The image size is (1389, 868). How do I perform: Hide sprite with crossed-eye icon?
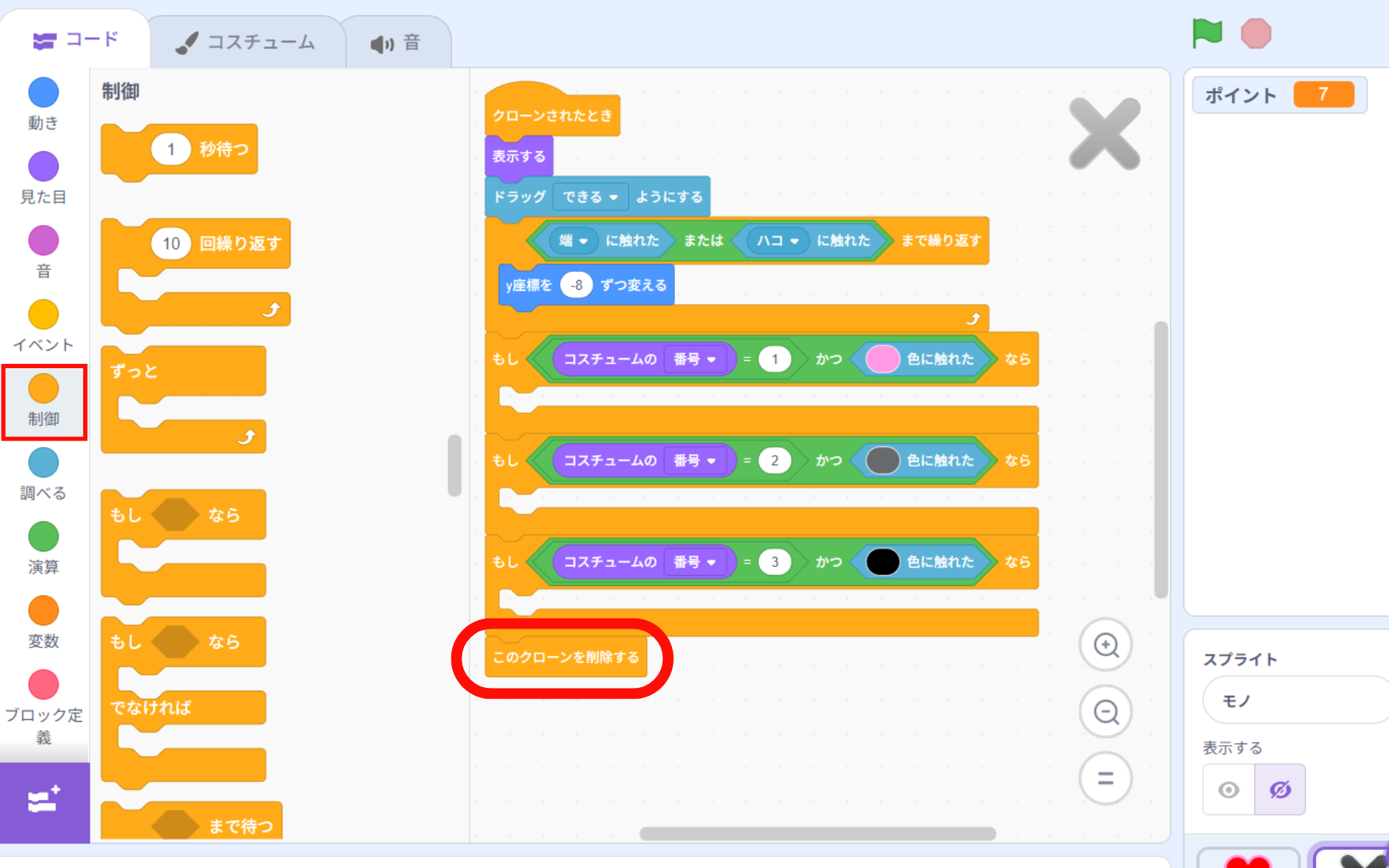tap(1280, 790)
